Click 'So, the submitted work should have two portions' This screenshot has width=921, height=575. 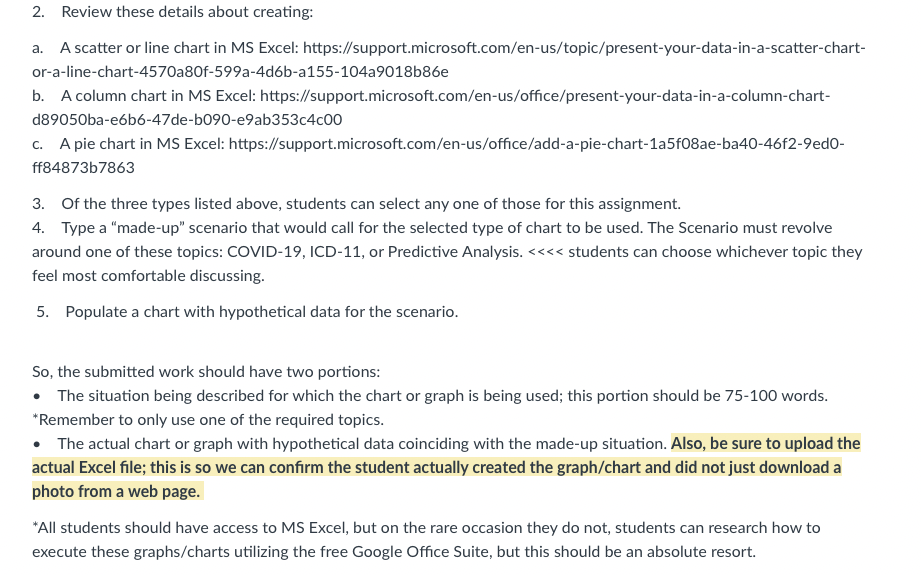[x=206, y=372]
